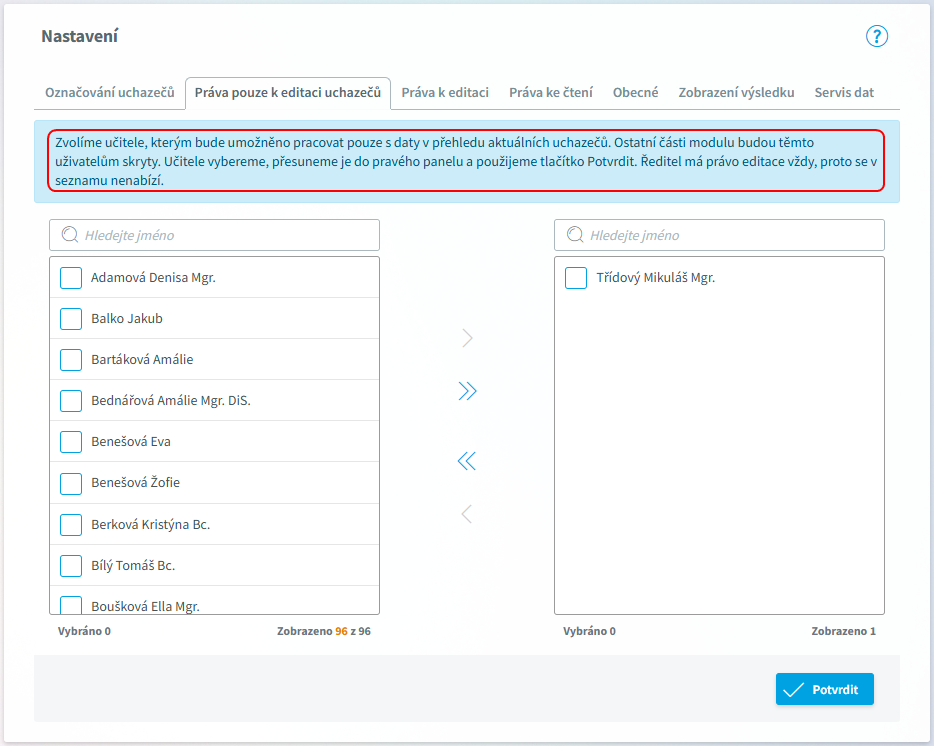Screen dimensions: 934x746
Task: Select the Zobrazení výsledku tab
Action: click(x=736, y=92)
